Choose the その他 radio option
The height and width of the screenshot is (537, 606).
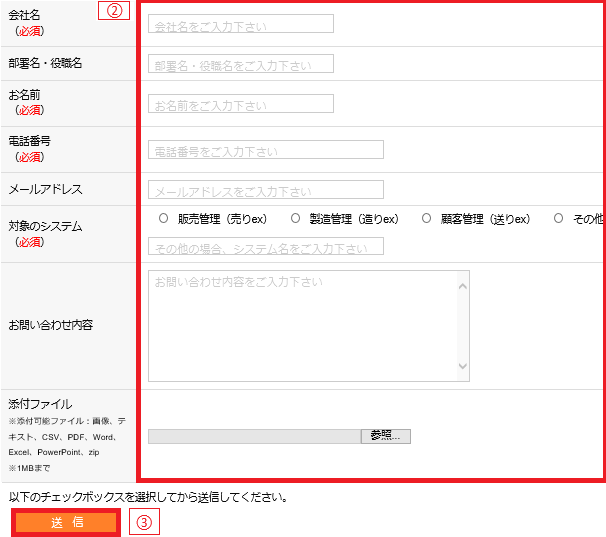(x=558, y=218)
